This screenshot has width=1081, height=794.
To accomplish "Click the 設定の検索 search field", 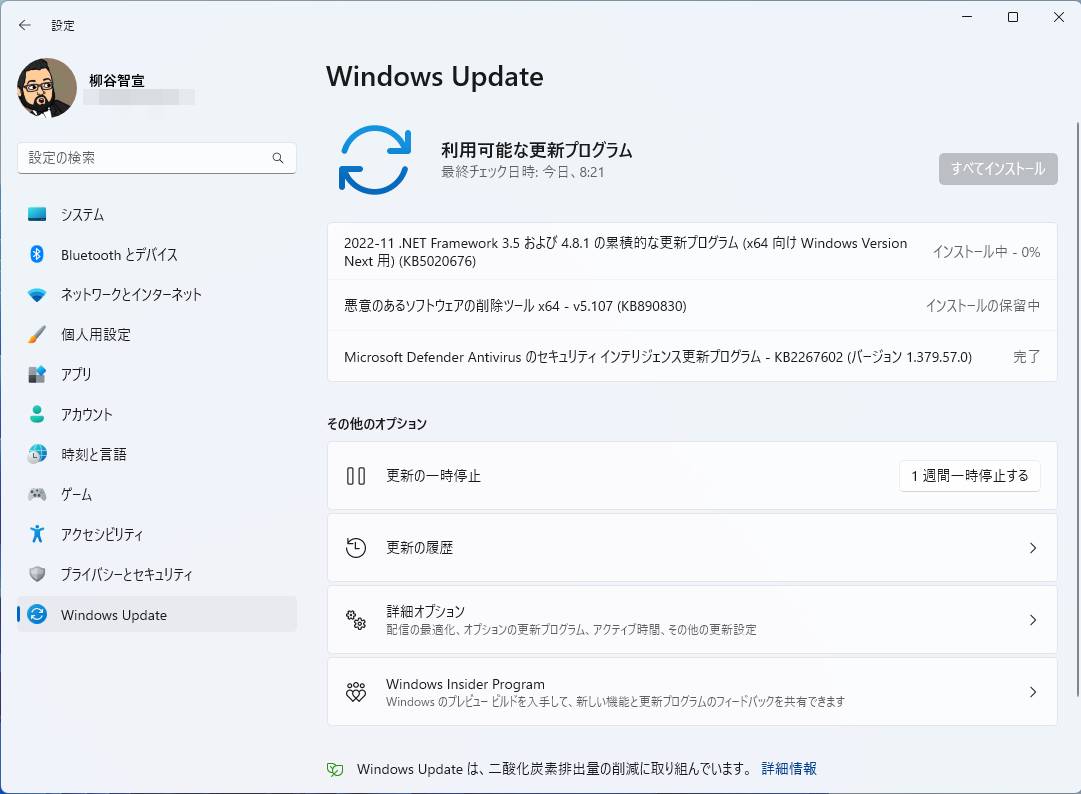I will pos(156,158).
